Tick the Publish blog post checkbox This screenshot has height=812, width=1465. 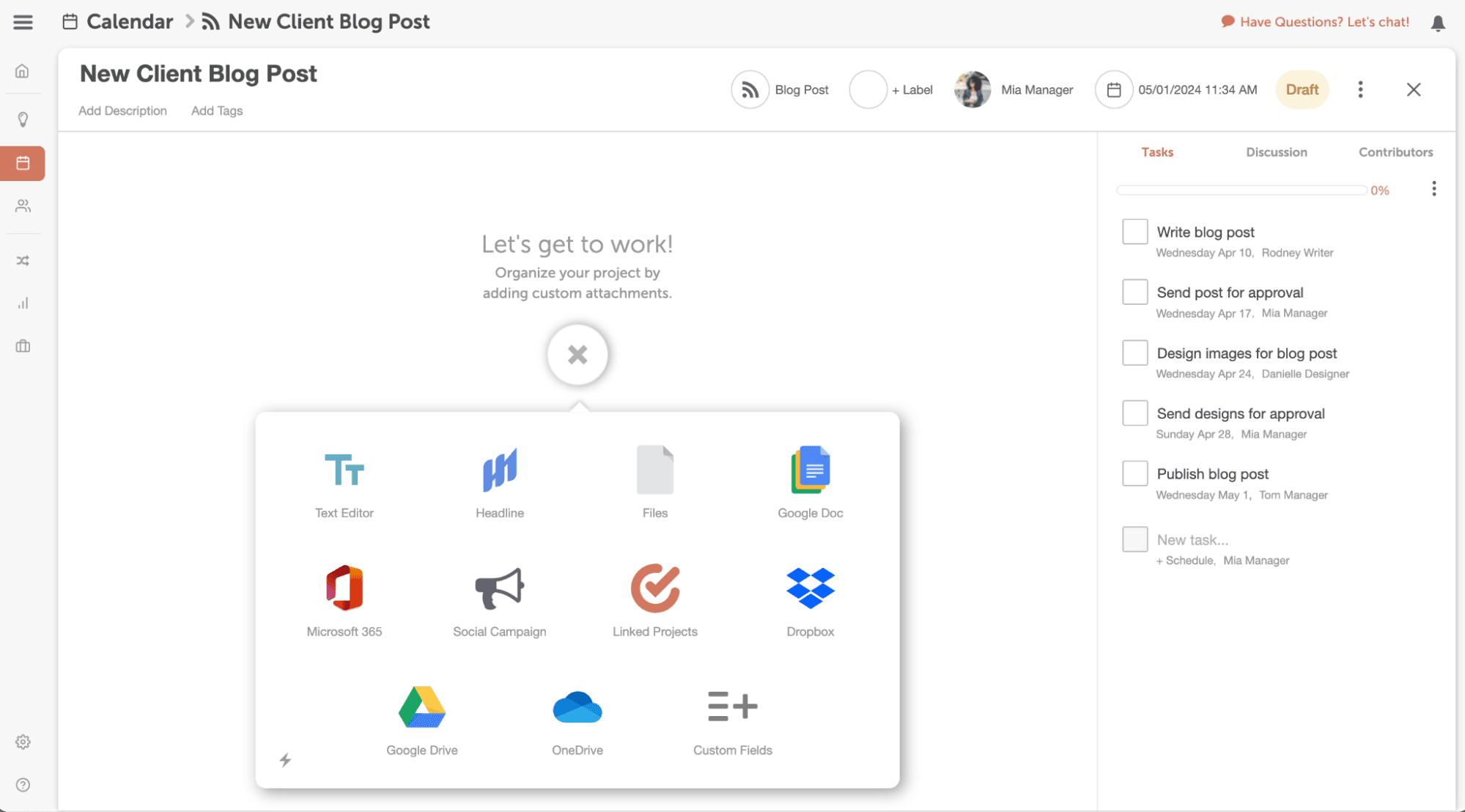point(1134,473)
